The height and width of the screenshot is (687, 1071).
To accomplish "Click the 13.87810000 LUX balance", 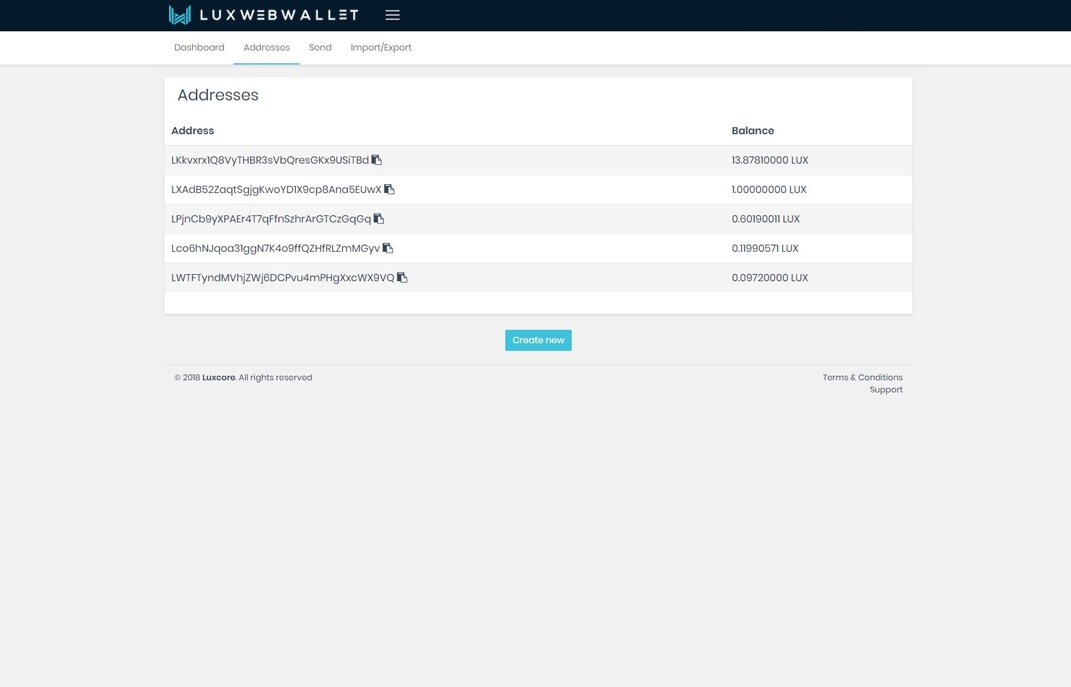I will click(x=770, y=160).
